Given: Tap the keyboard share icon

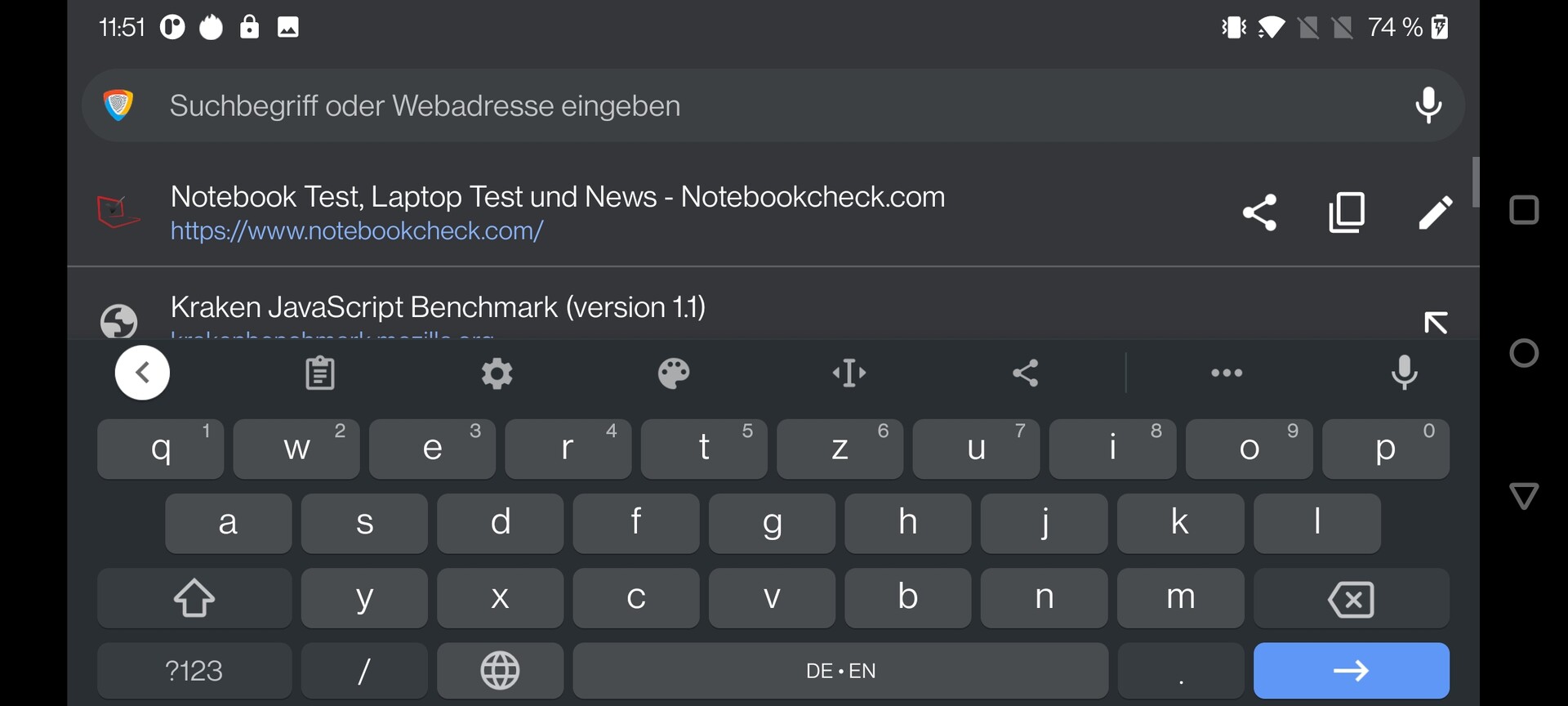Looking at the screenshot, I should tap(1026, 373).
